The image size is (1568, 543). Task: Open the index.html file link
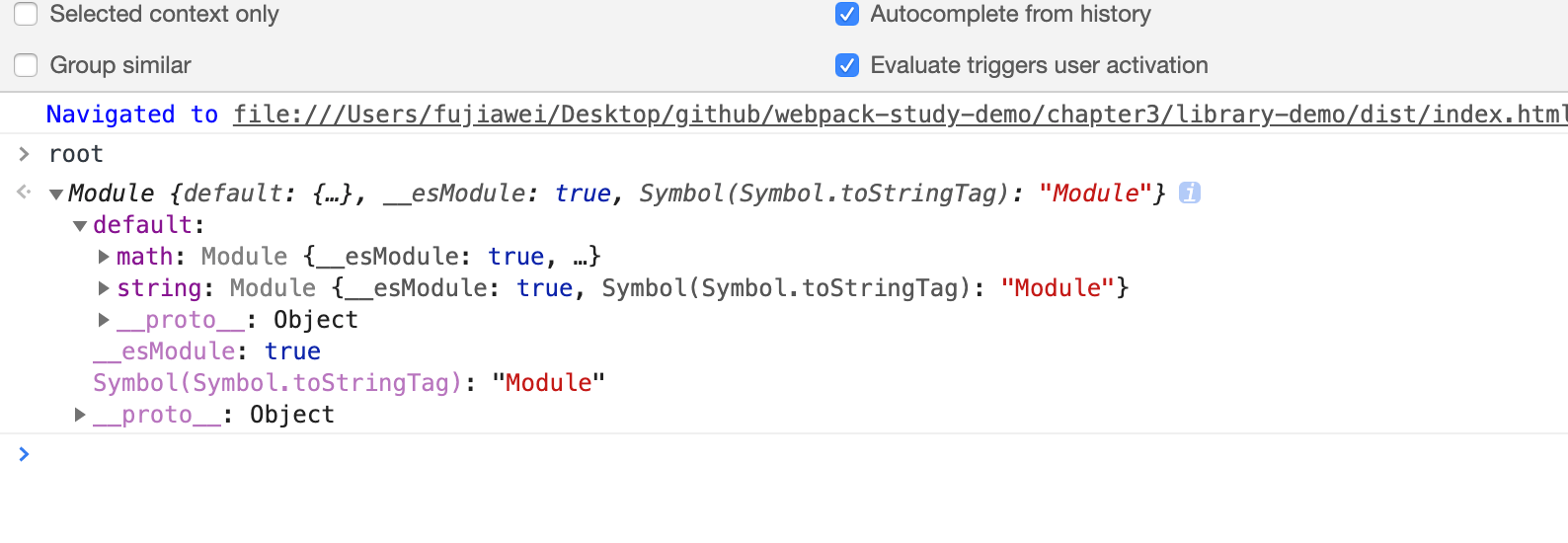(x=899, y=115)
